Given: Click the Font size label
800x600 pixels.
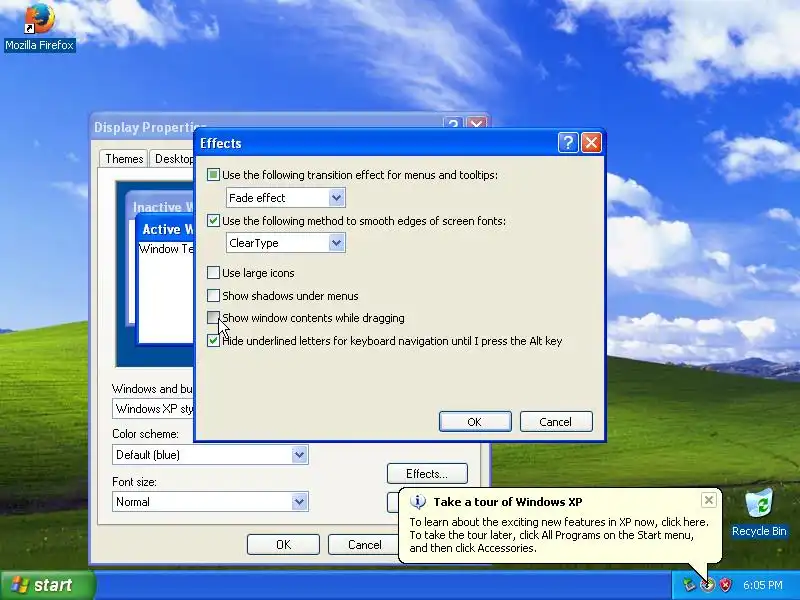Looking at the screenshot, I should (134, 482).
